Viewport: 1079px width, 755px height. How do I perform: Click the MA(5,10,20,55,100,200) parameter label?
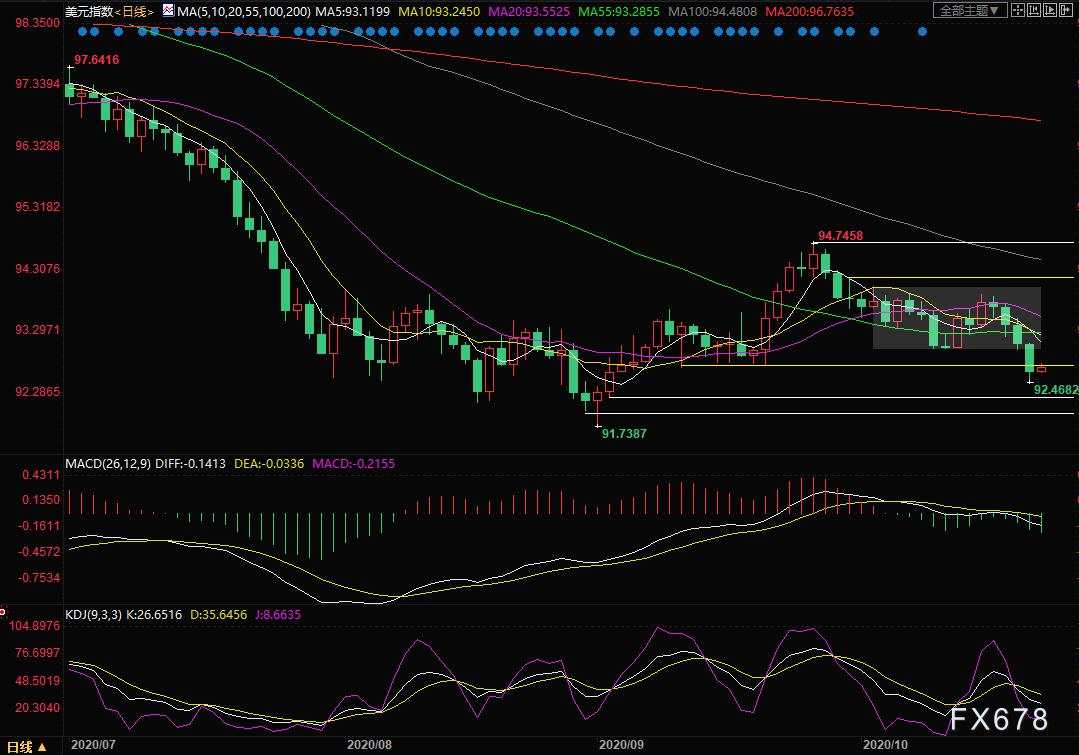(x=244, y=12)
